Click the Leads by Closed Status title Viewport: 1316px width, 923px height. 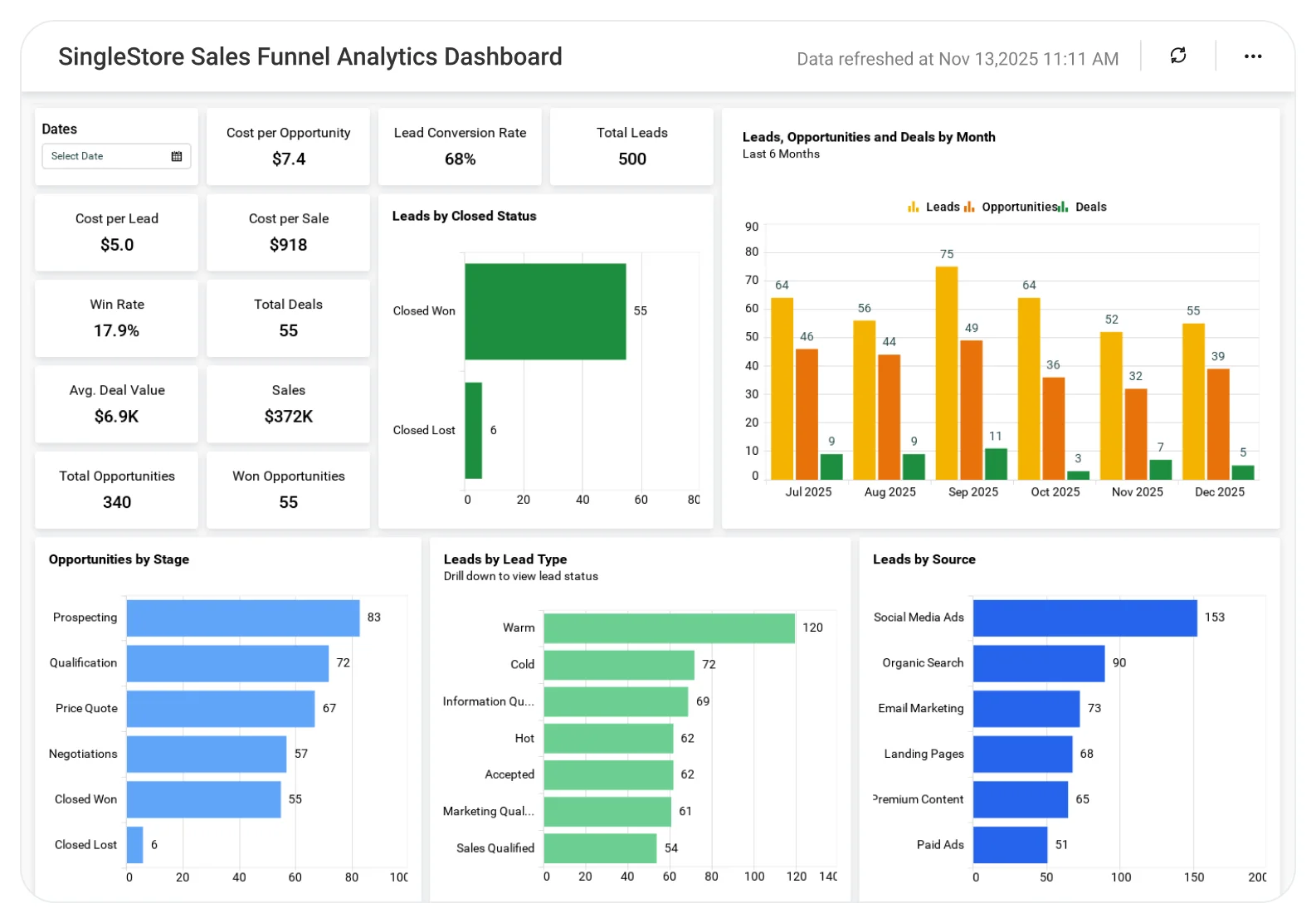coord(464,216)
